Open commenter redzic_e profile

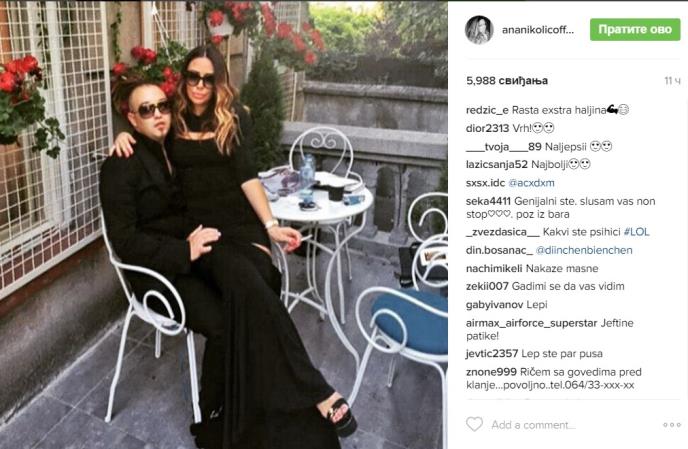click(x=487, y=110)
